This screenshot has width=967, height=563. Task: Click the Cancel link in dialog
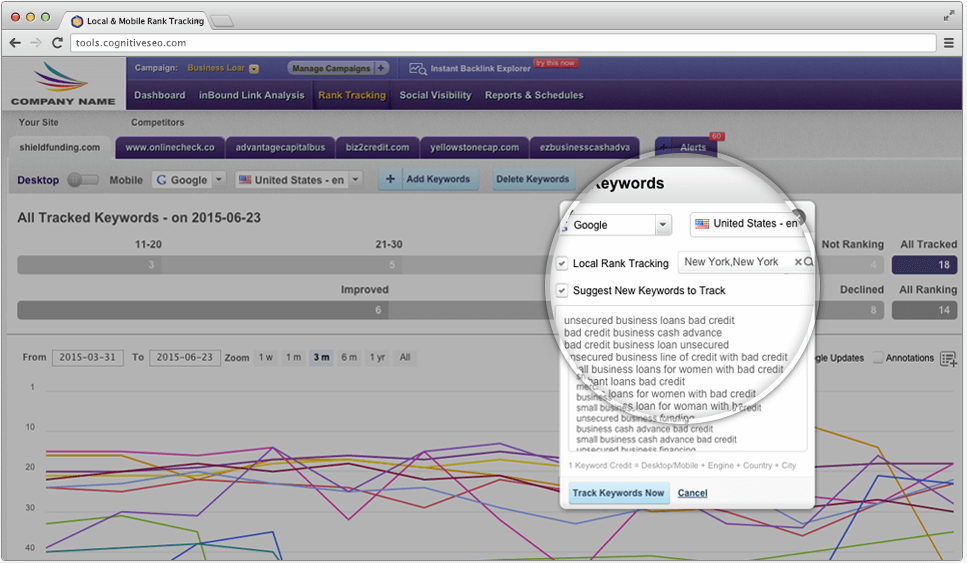coord(693,493)
